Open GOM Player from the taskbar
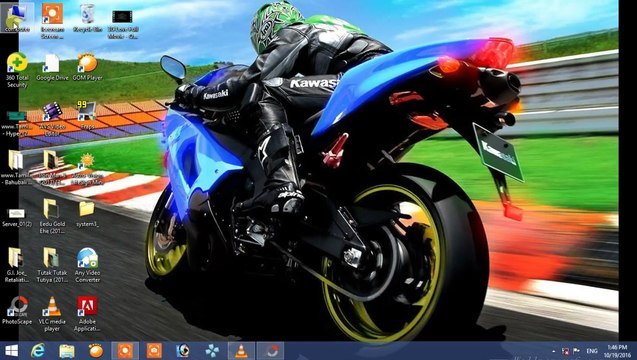 click(96, 351)
